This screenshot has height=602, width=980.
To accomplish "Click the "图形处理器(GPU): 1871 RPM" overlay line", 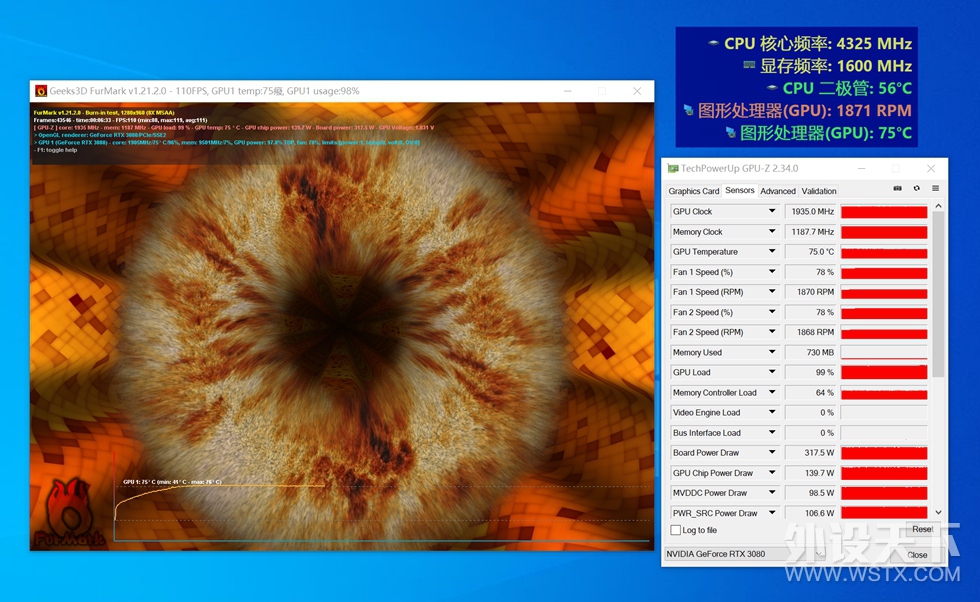I will click(798, 111).
